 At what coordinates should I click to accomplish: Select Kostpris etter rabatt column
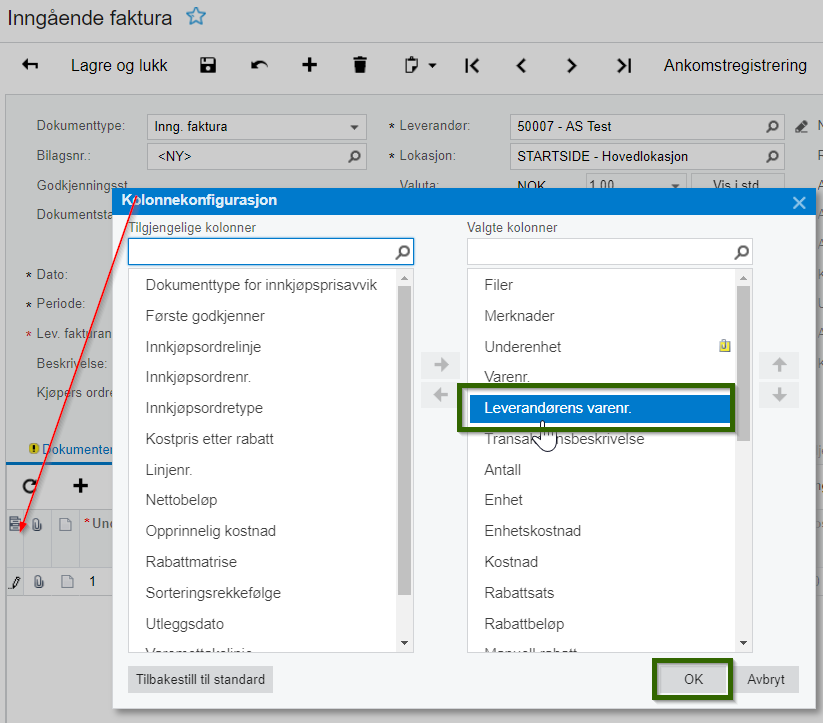pyautogui.click(x=209, y=439)
